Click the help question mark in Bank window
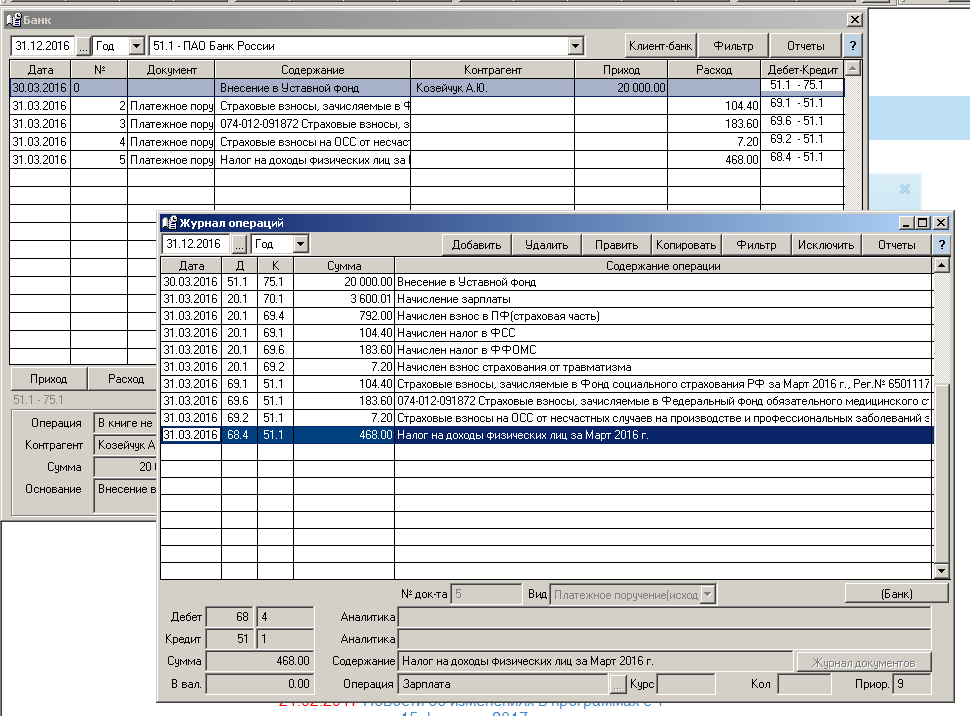This screenshot has width=970, height=716. tap(852, 46)
